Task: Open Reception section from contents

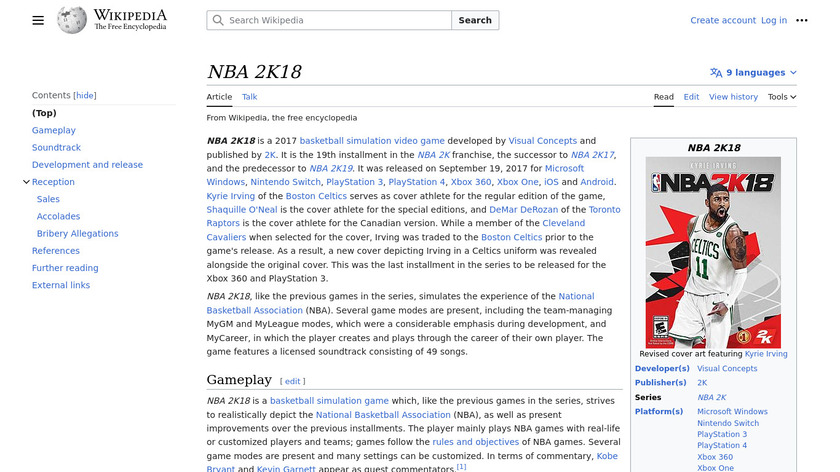Action: (x=53, y=182)
